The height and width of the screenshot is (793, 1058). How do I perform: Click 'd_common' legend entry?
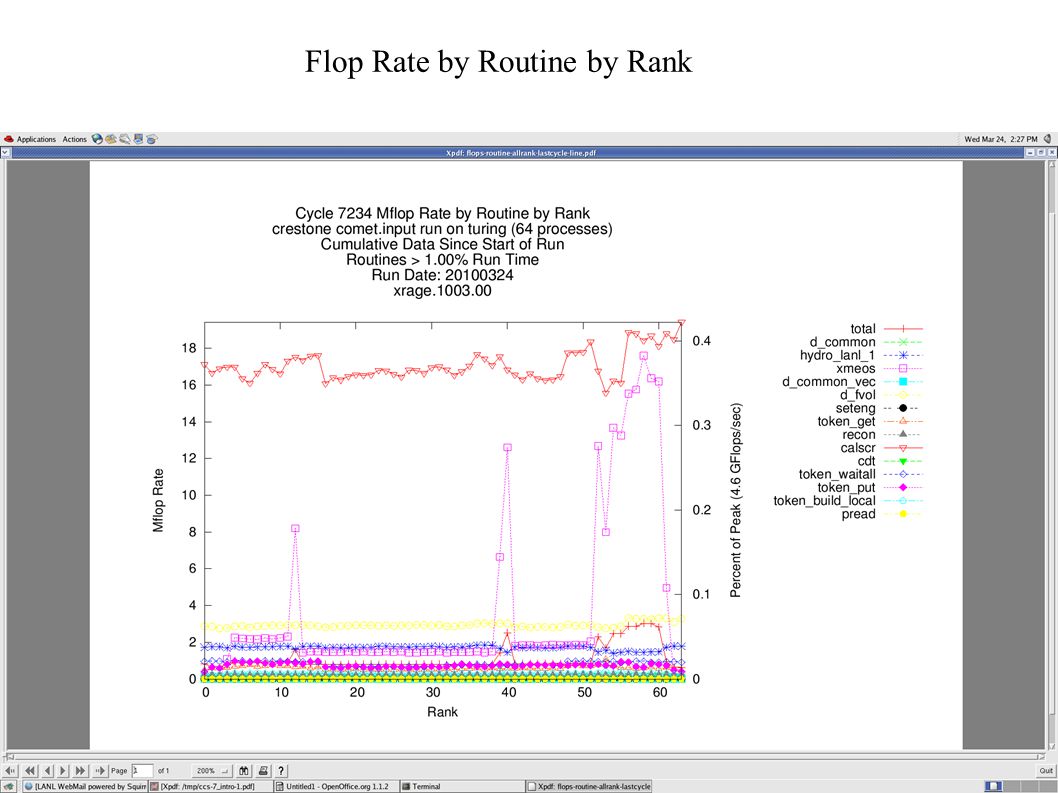click(x=866, y=342)
